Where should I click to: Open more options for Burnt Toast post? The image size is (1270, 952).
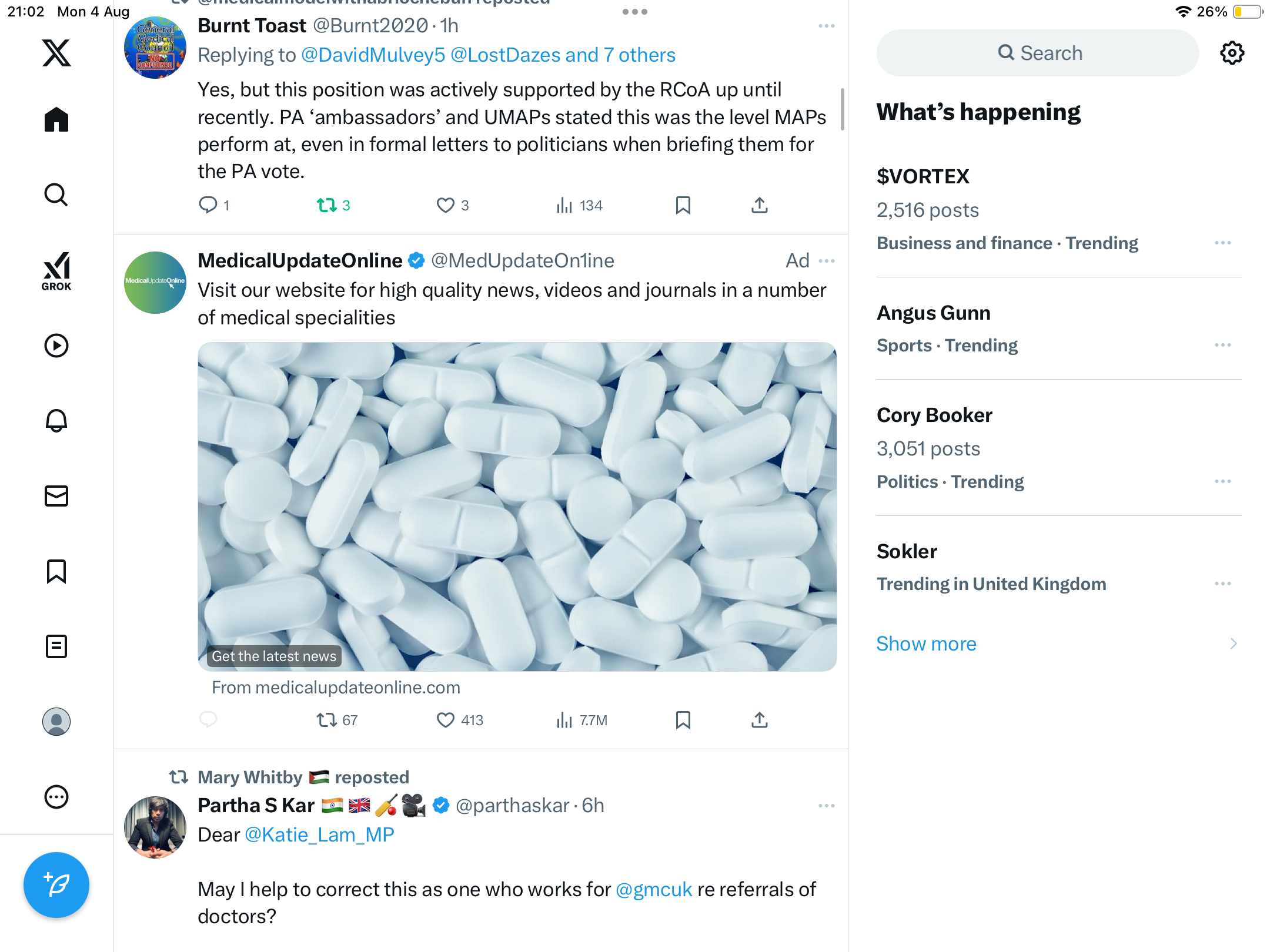point(826,26)
